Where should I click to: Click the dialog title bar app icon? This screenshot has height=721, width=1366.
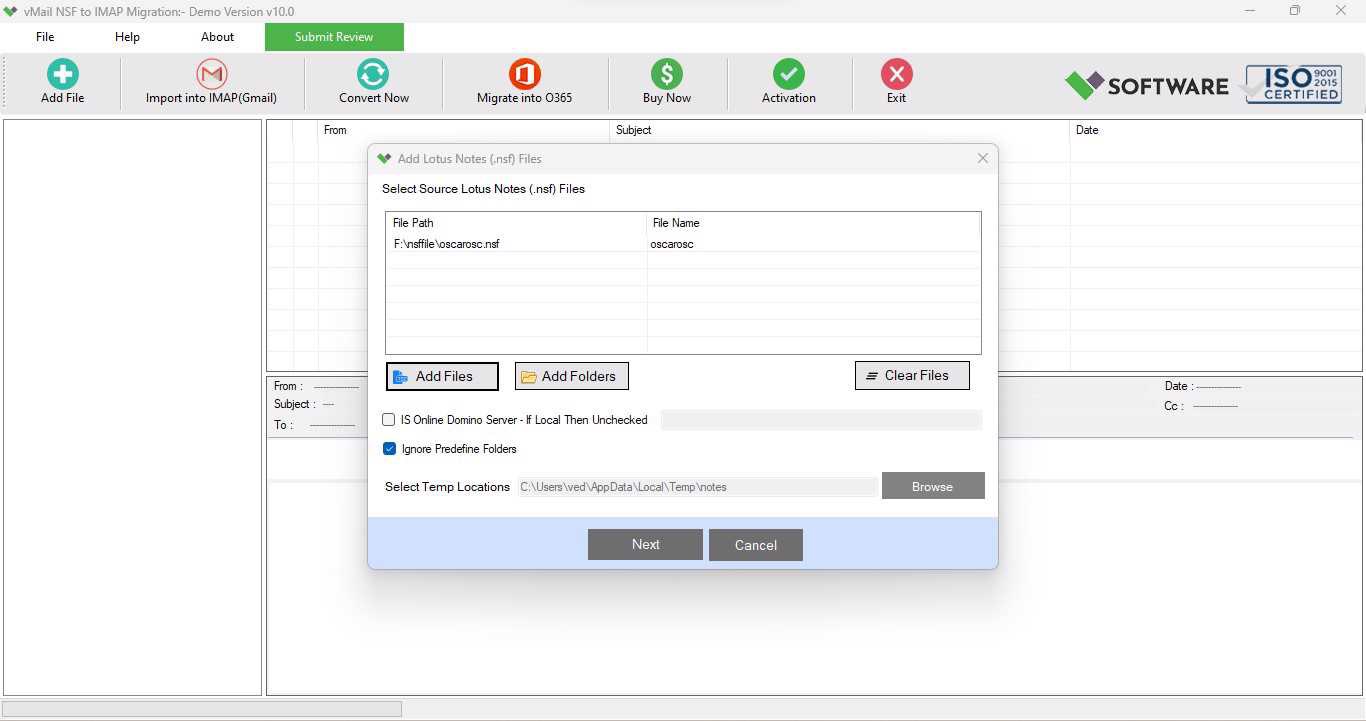[x=384, y=158]
